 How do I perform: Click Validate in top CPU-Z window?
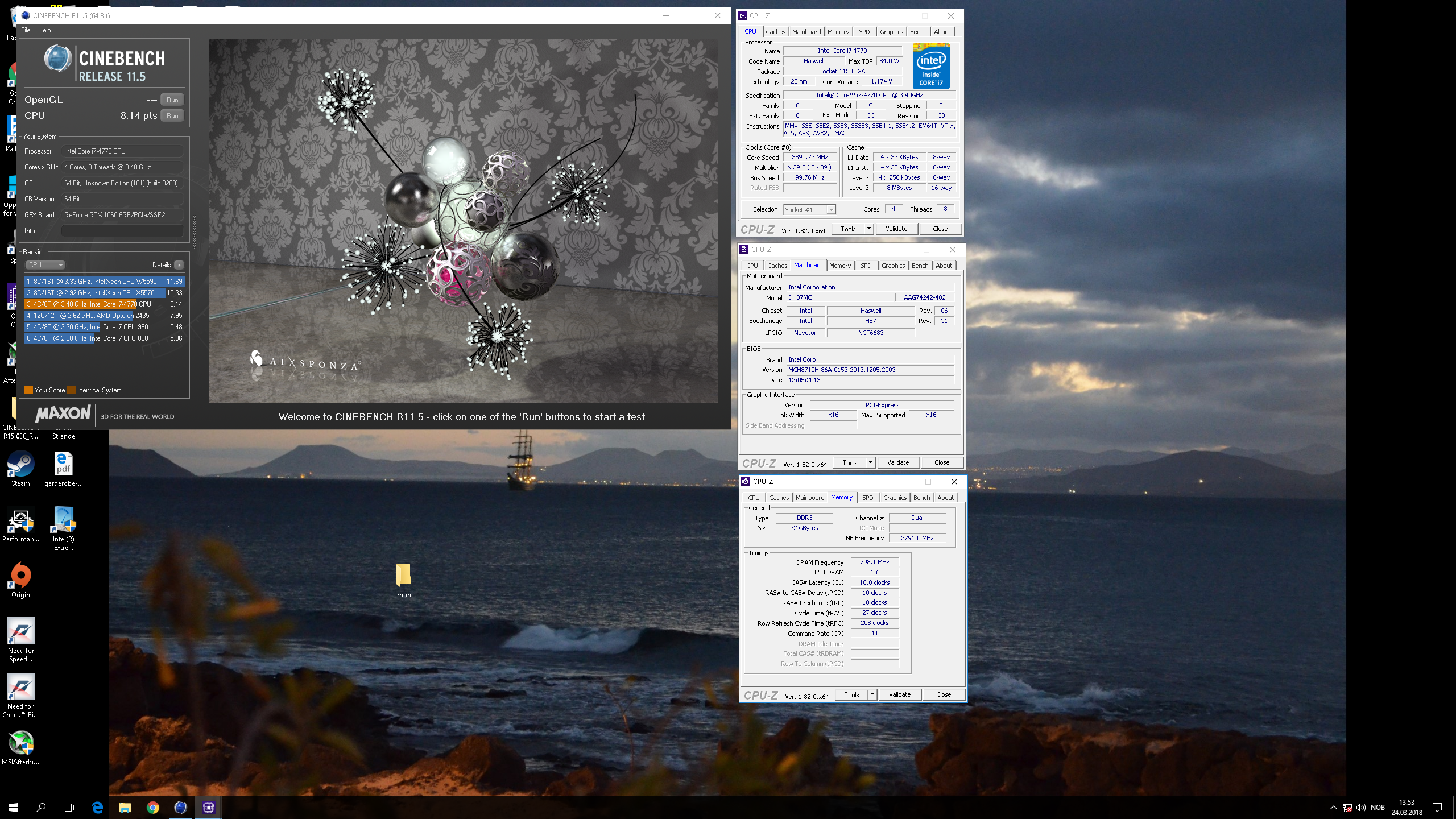(896, 229)
